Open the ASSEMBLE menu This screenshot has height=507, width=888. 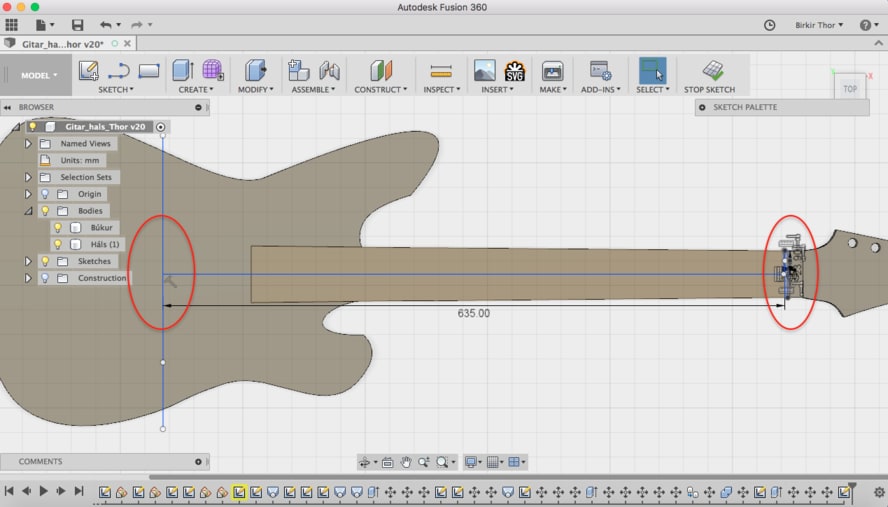point(313,90)
